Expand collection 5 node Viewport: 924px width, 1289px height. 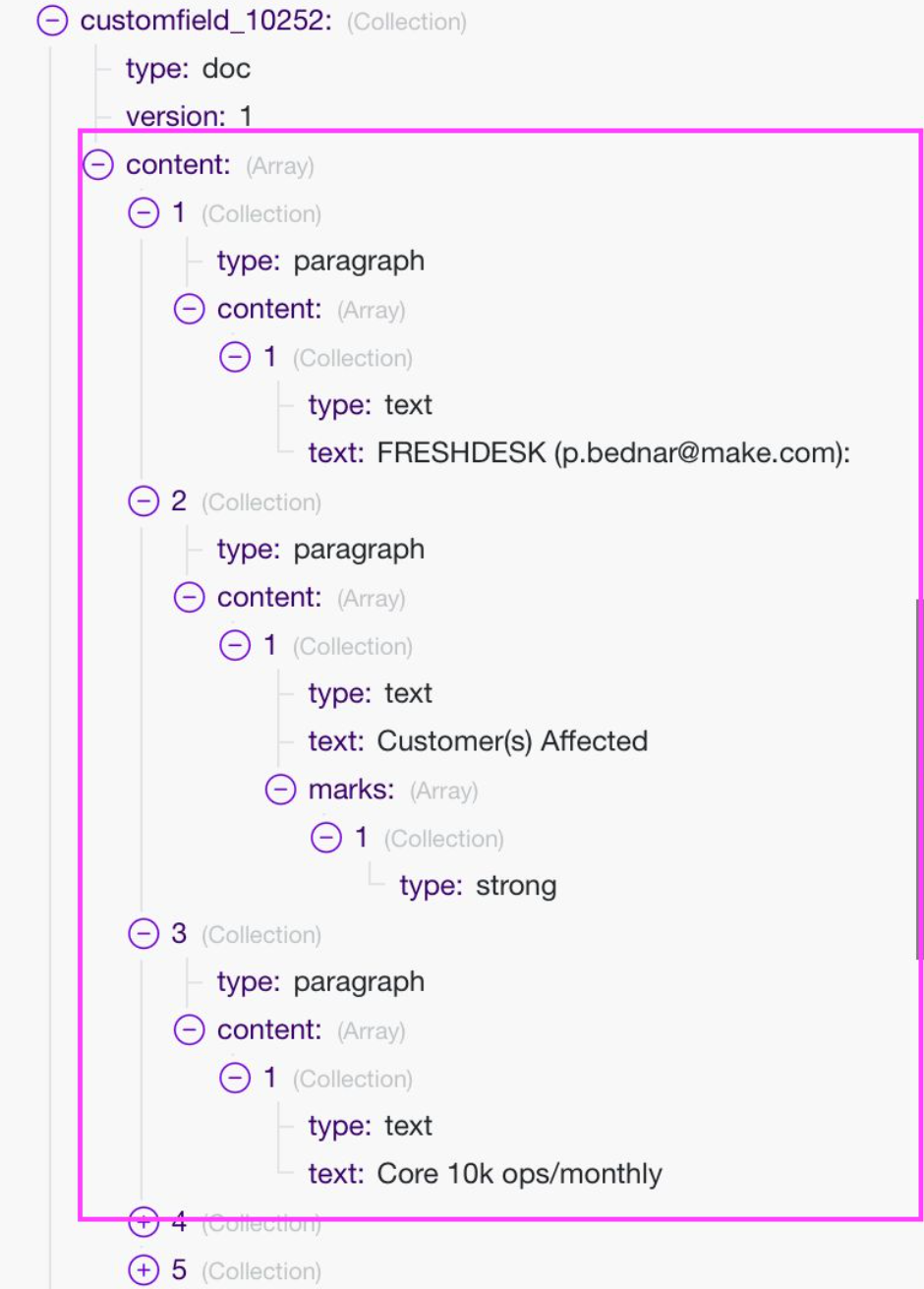pos(144,1269)
